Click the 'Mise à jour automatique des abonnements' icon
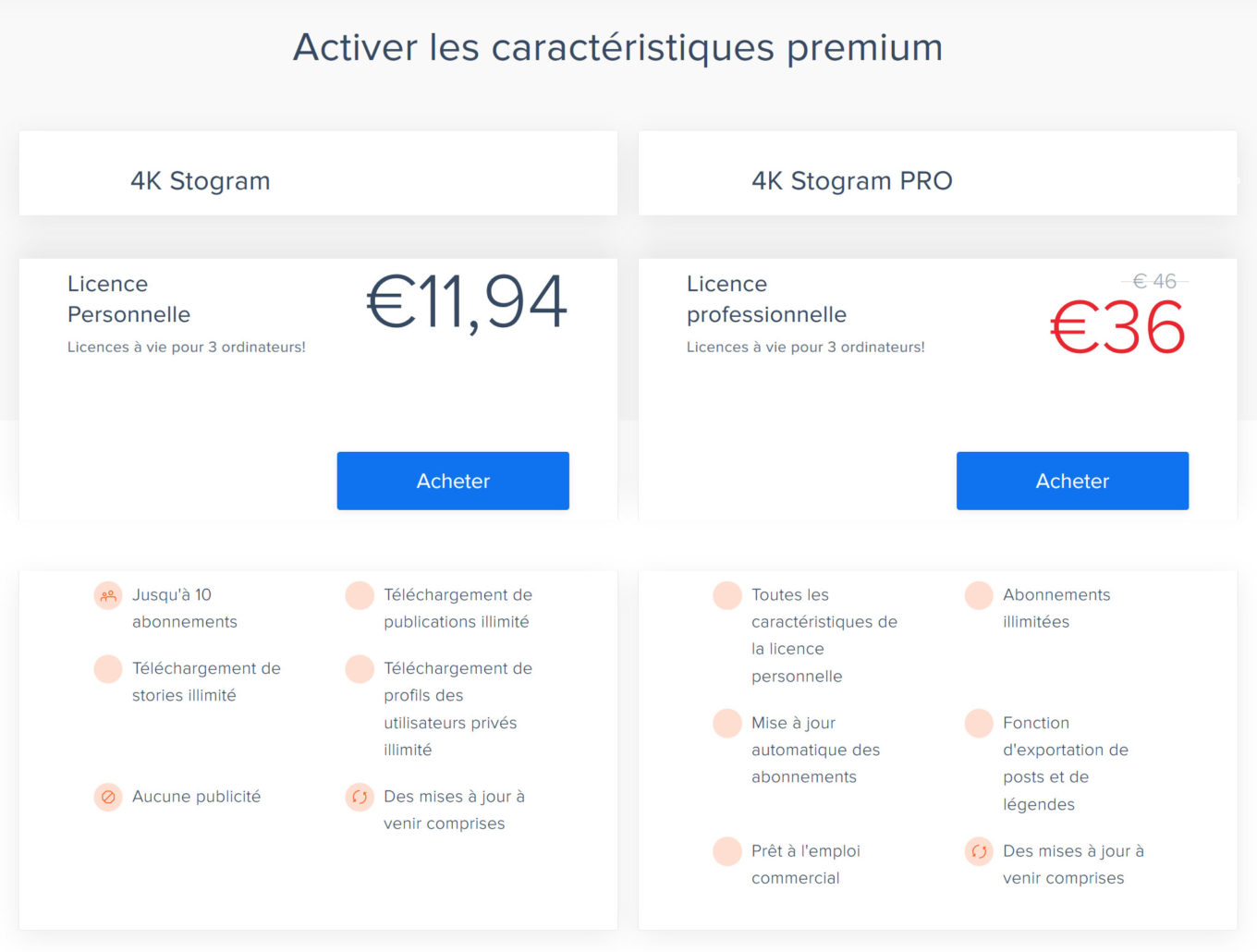The height and width of the screenshot is (952, 1257). click(x=726, y=723)
